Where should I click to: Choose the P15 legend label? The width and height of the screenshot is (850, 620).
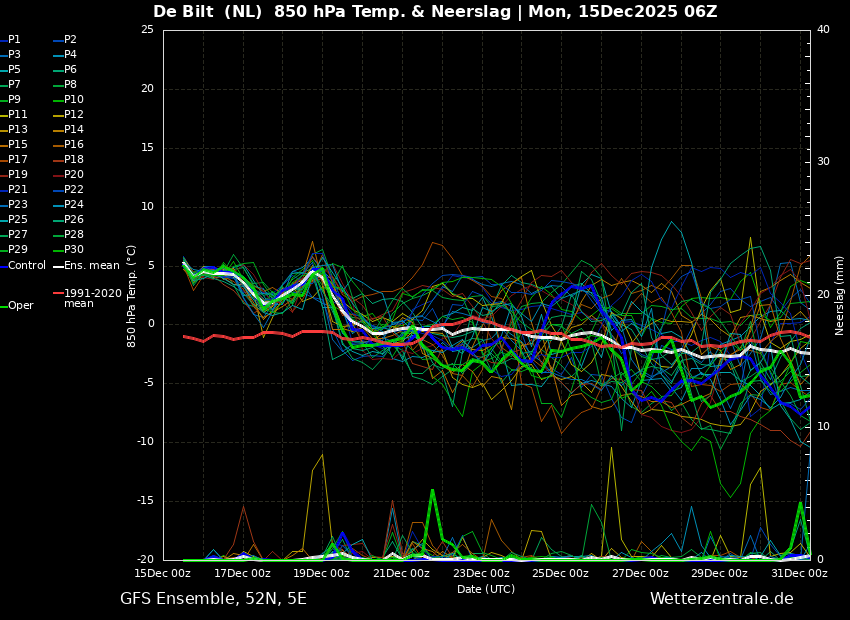17,145
